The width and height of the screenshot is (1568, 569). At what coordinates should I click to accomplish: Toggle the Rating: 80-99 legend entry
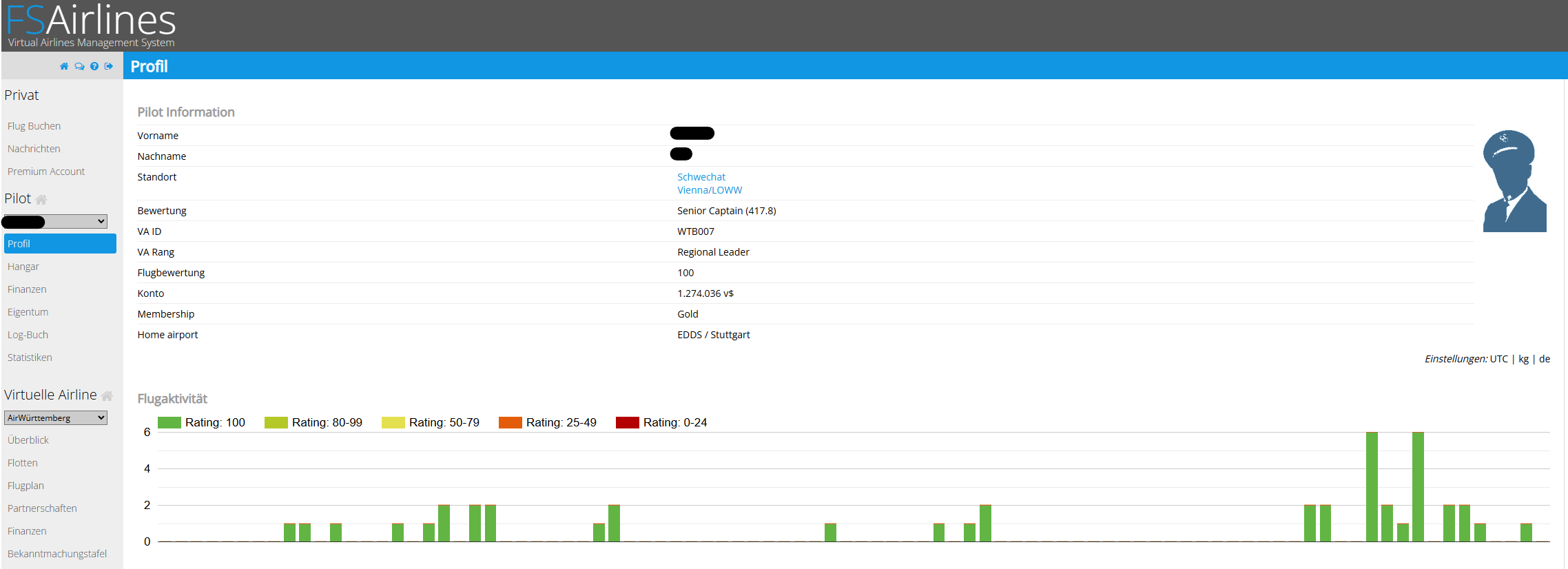point(313,422)
